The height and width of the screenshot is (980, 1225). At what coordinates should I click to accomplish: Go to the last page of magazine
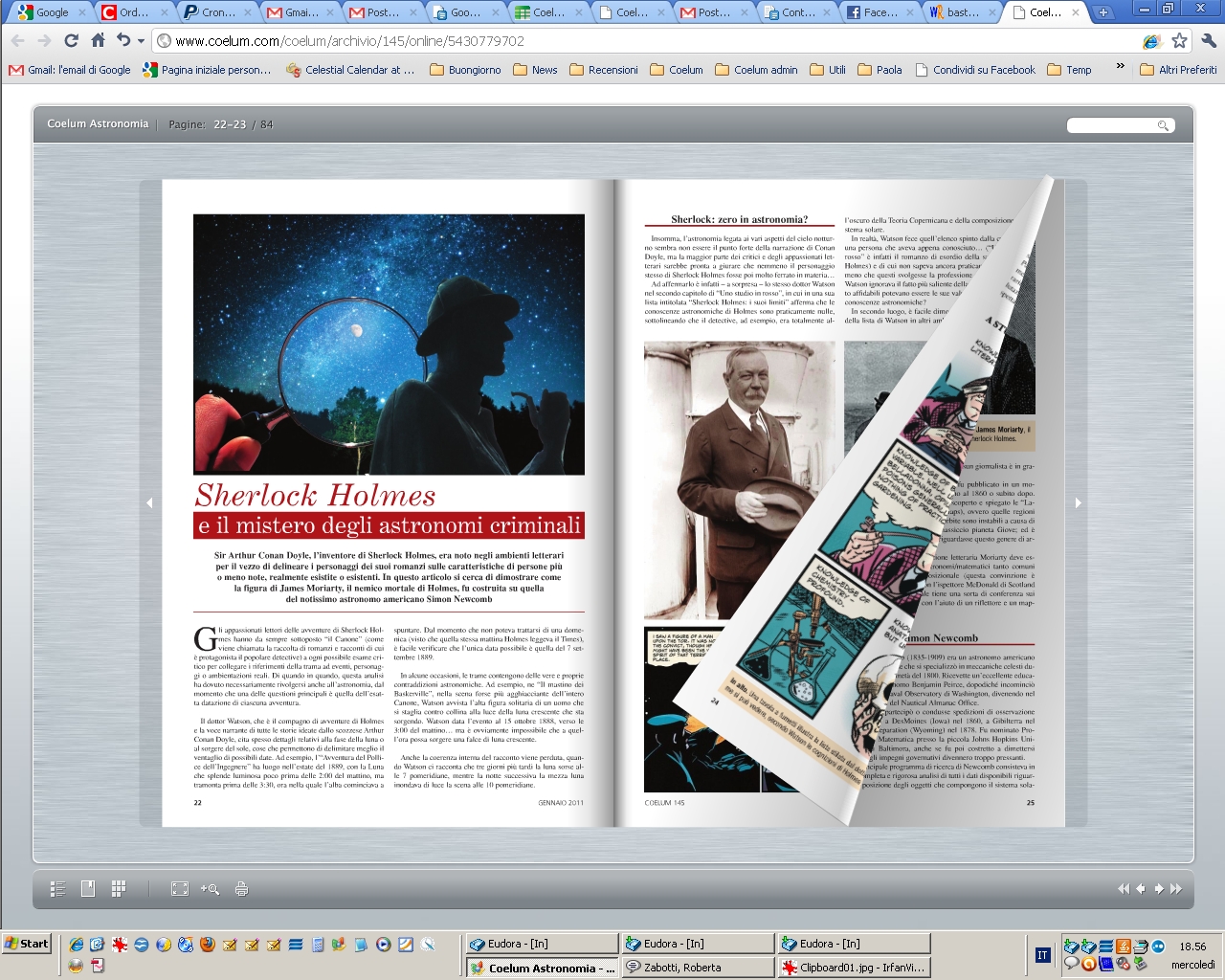click(1176, 889)
